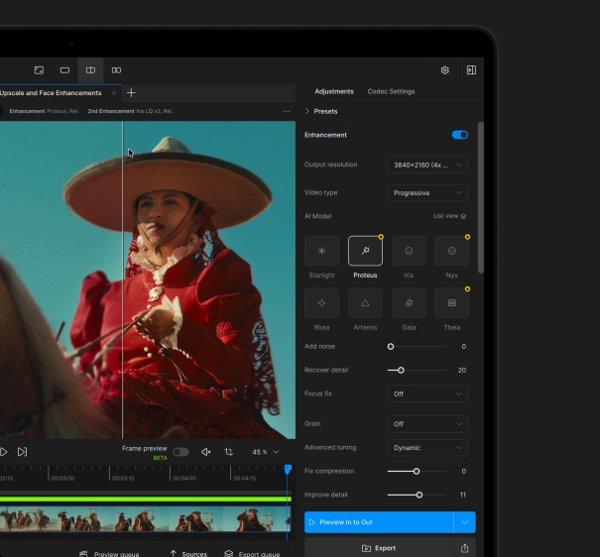600x557 pixels.
Task: Choose the split view comparison layout icon
Action: pyautogui.click(x=90, y=70)
